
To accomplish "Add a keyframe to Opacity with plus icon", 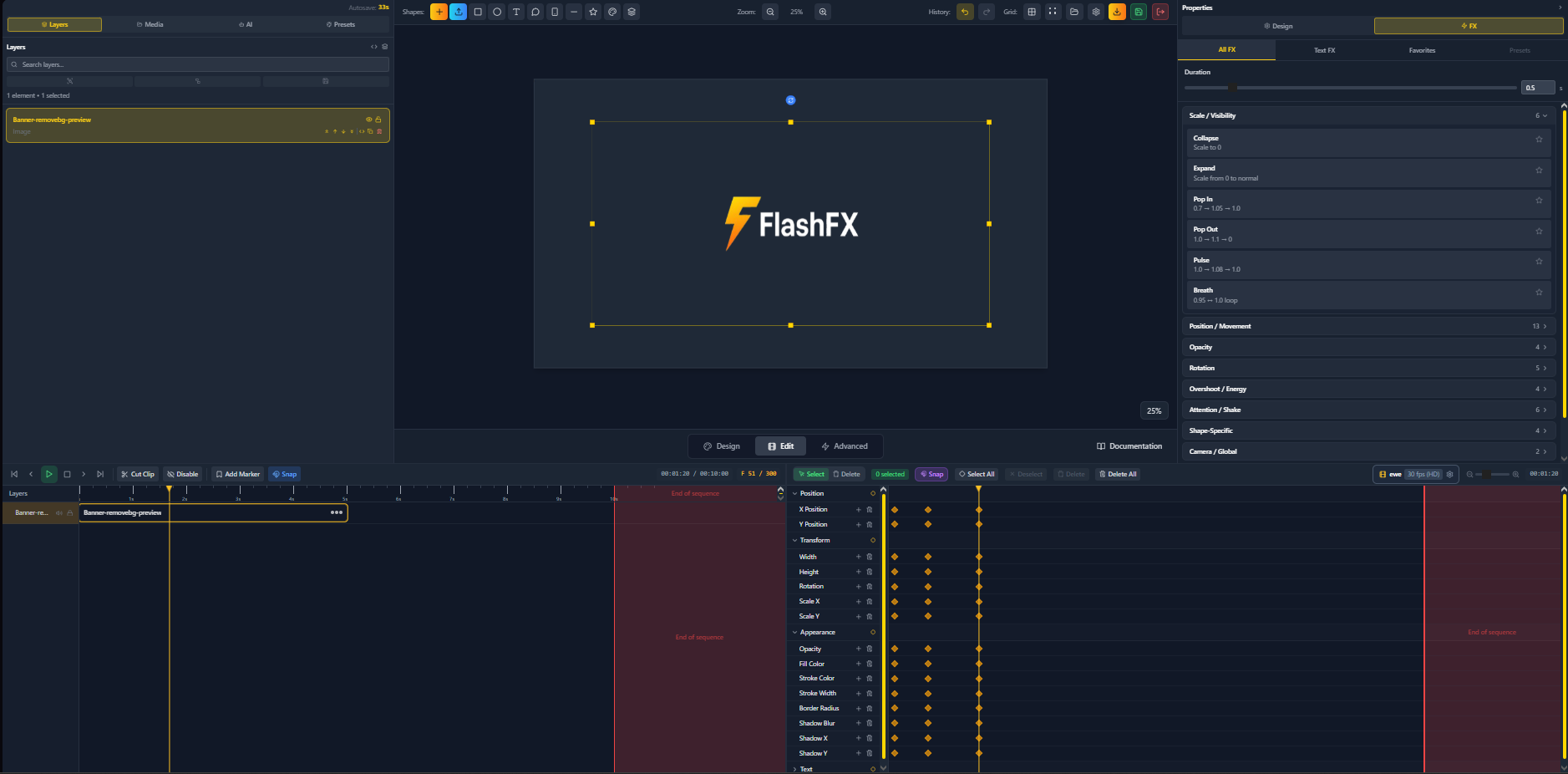I will [858, 649].
